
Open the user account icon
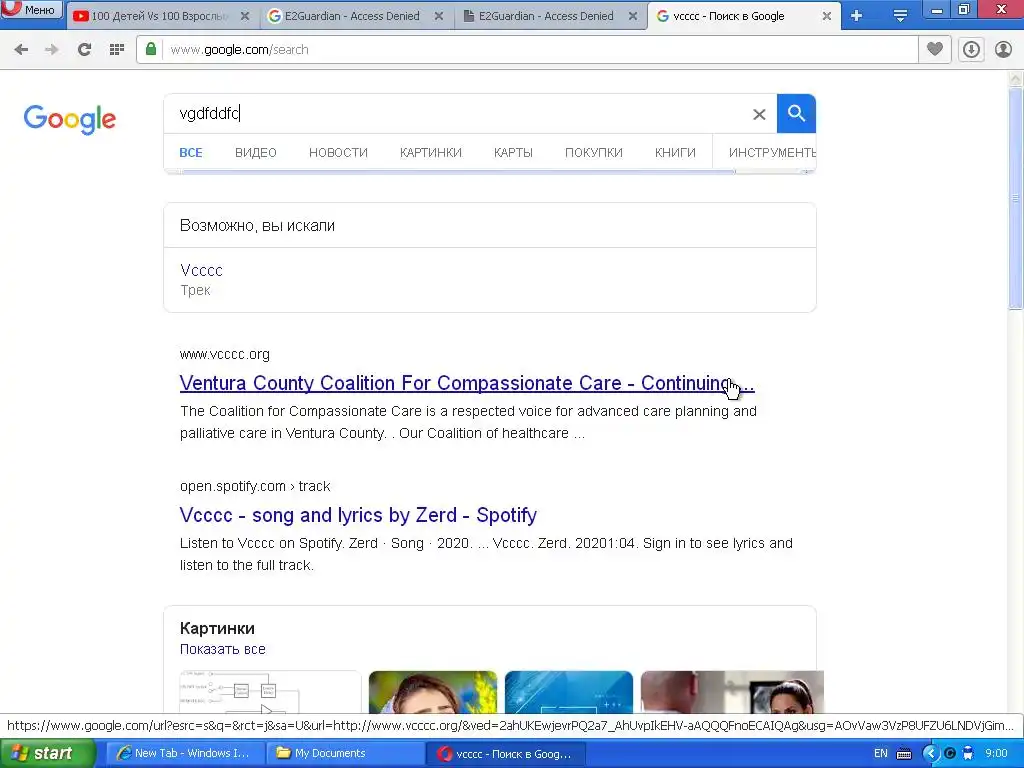pyautogui.click(x=1003, y=50)
